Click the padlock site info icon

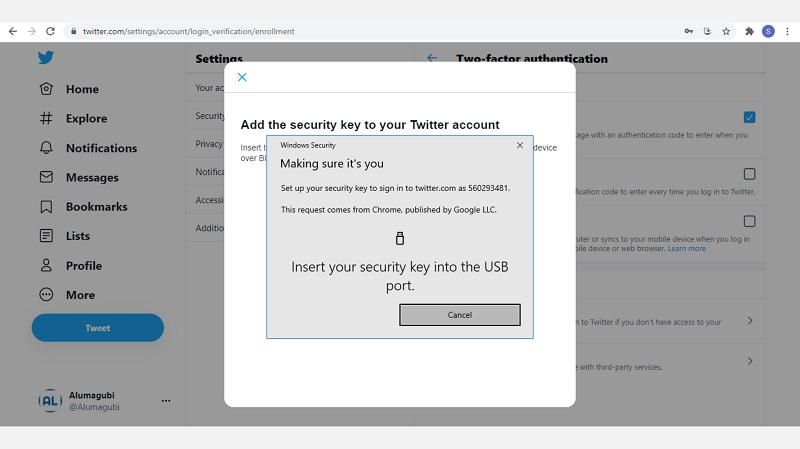pos(73,31)
